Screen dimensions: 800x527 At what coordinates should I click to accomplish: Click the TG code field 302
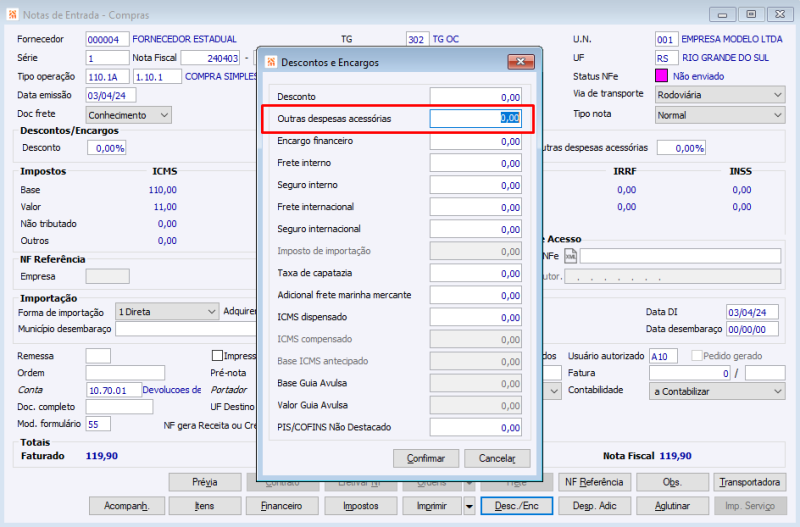pyautogui.click(x=417, y=39)
